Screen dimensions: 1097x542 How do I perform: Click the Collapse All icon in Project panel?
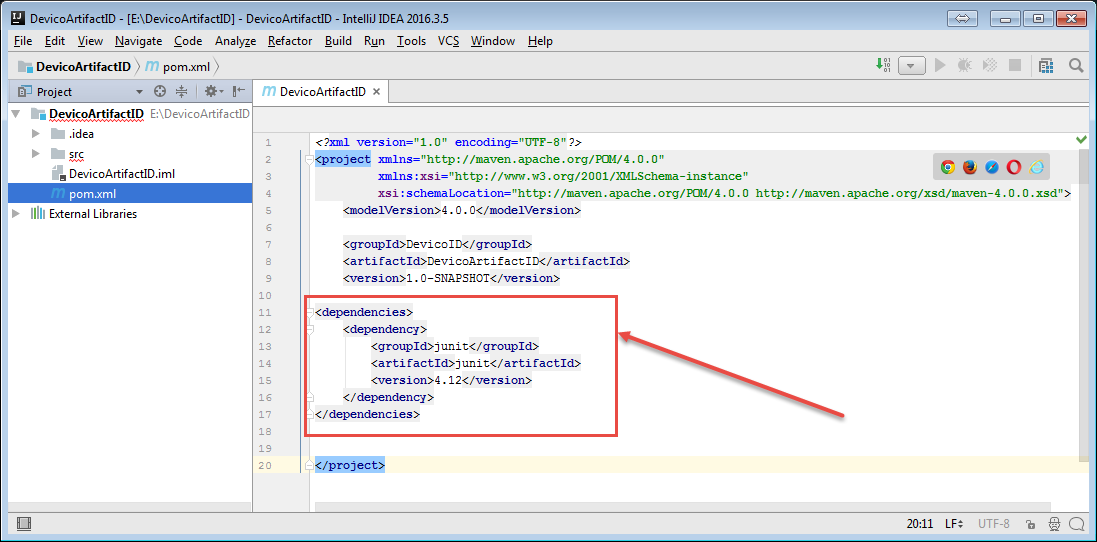click(182, 91)
